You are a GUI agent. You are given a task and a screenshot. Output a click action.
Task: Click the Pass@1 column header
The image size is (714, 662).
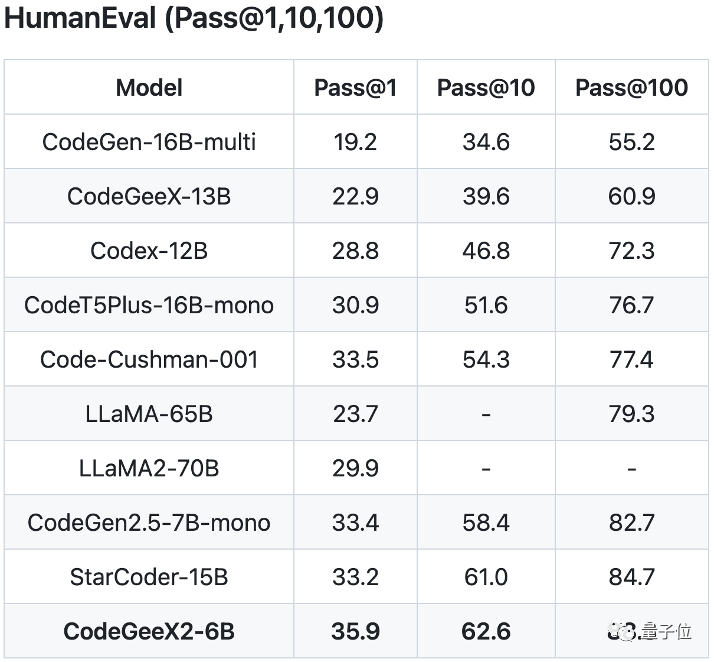(355, 87)
